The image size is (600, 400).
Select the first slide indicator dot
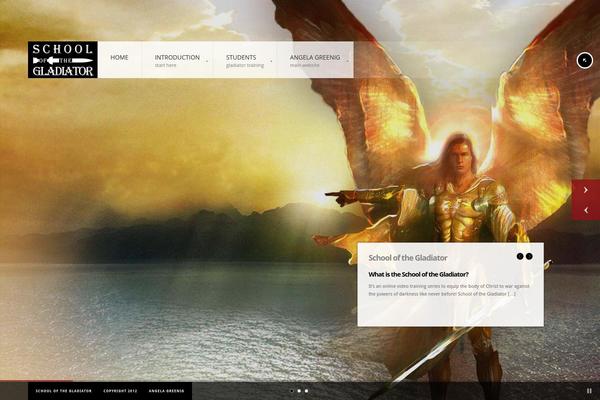pos(292,391)
